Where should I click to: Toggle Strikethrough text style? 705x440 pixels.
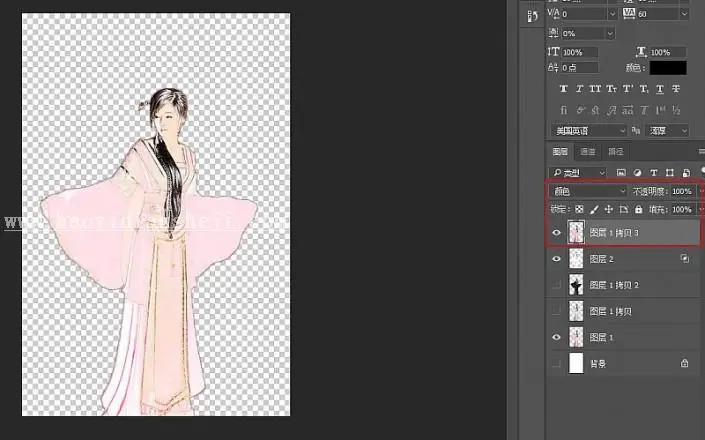[676, 89]
